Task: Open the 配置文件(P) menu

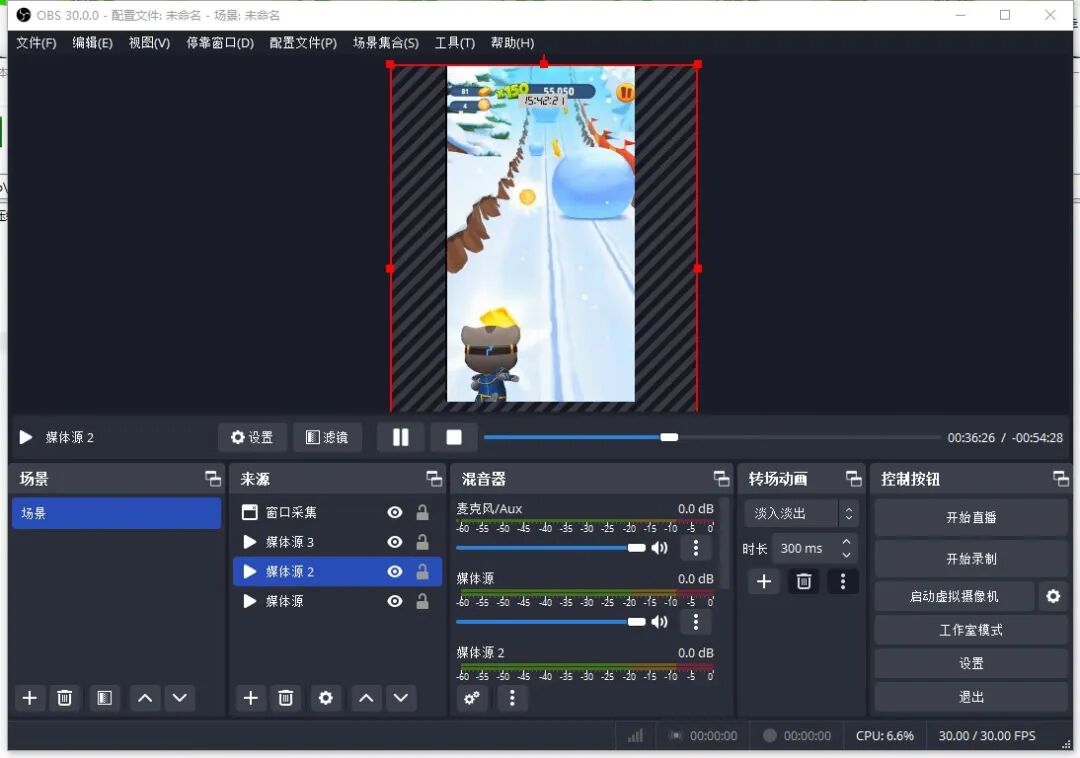Action: coord(303,43)
